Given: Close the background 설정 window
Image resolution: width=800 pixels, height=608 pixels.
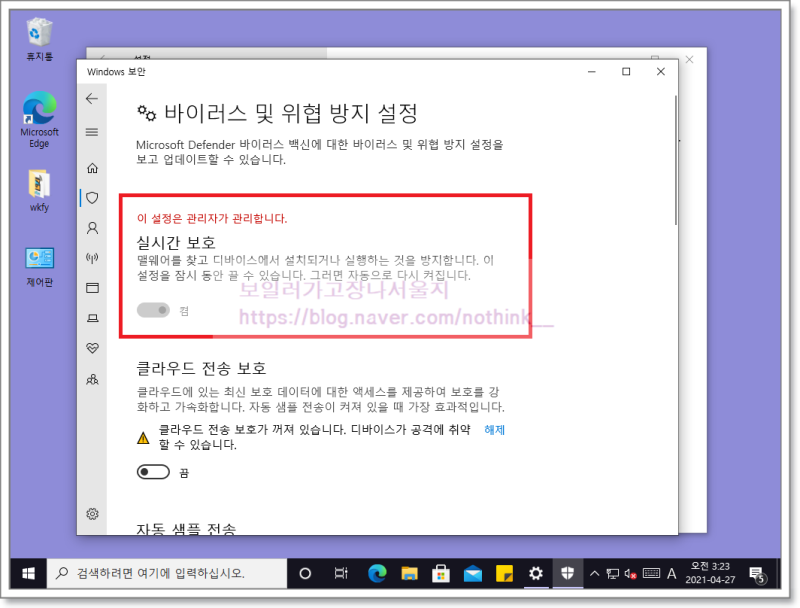Looking at the screenshot, I should [689, 60].
